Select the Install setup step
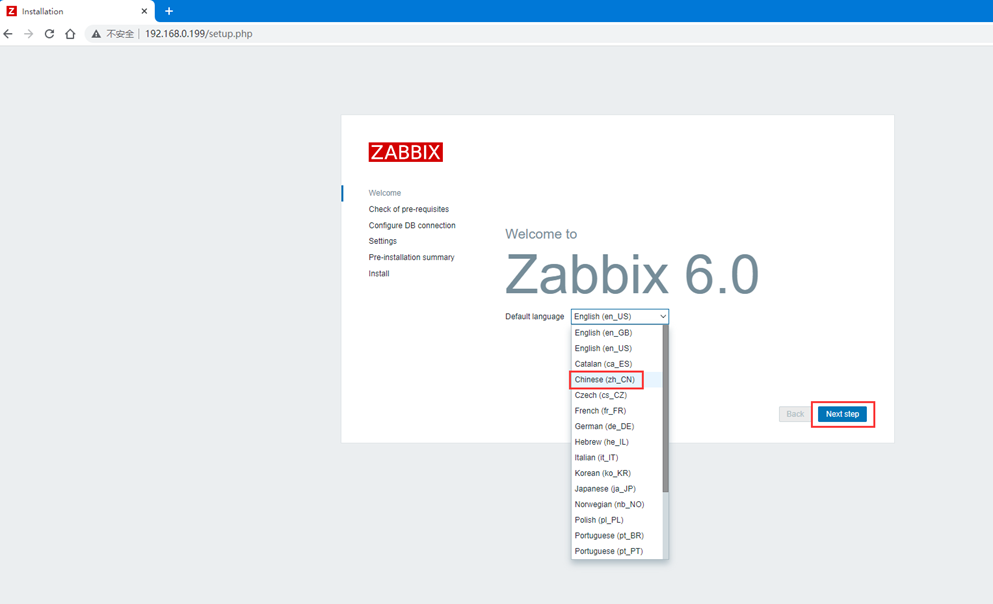 point(379,274)
